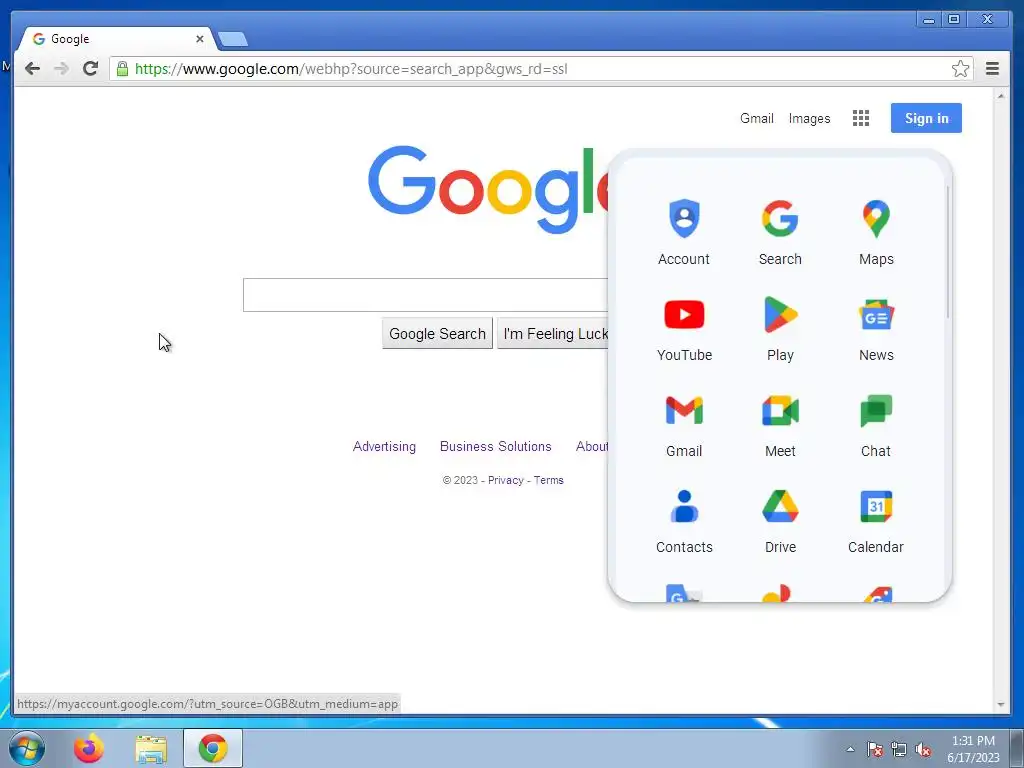Screen dimensions: 1024x768
Task: View the green lock site security info
Action: (x=122, y=69)
